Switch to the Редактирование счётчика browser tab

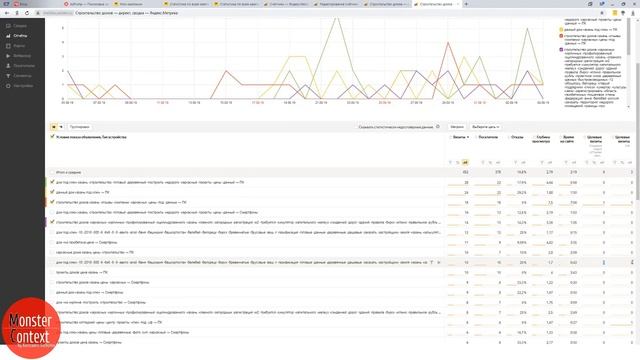coord(337,4)
